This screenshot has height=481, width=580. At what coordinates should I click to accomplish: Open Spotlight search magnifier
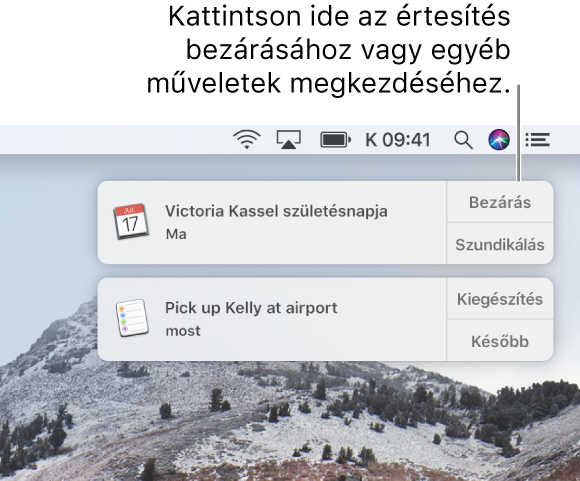point(463,140)
